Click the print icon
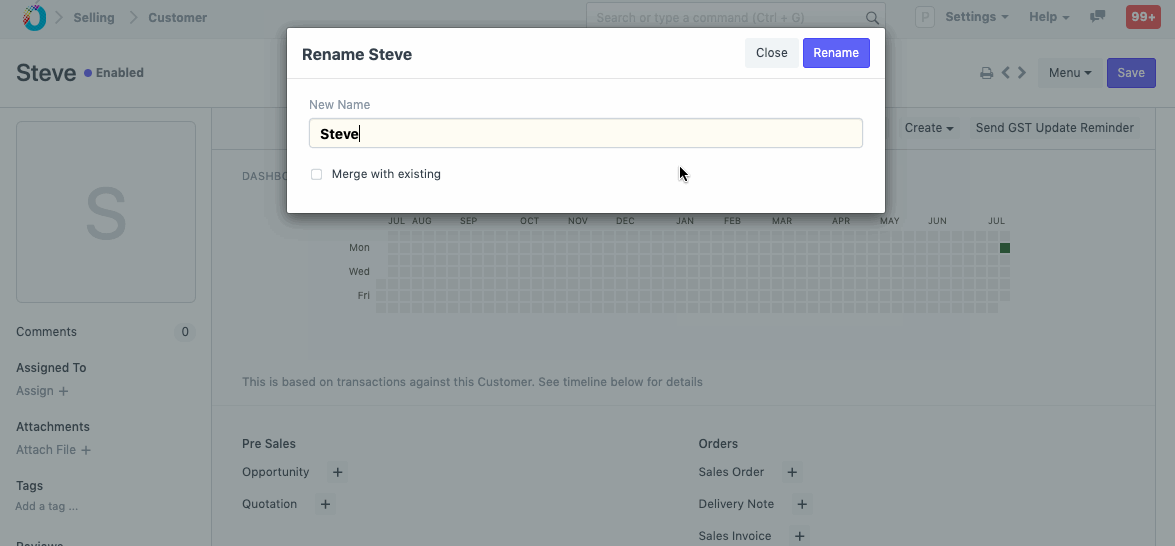This screenshot has height=546, width=1175. 987,73
